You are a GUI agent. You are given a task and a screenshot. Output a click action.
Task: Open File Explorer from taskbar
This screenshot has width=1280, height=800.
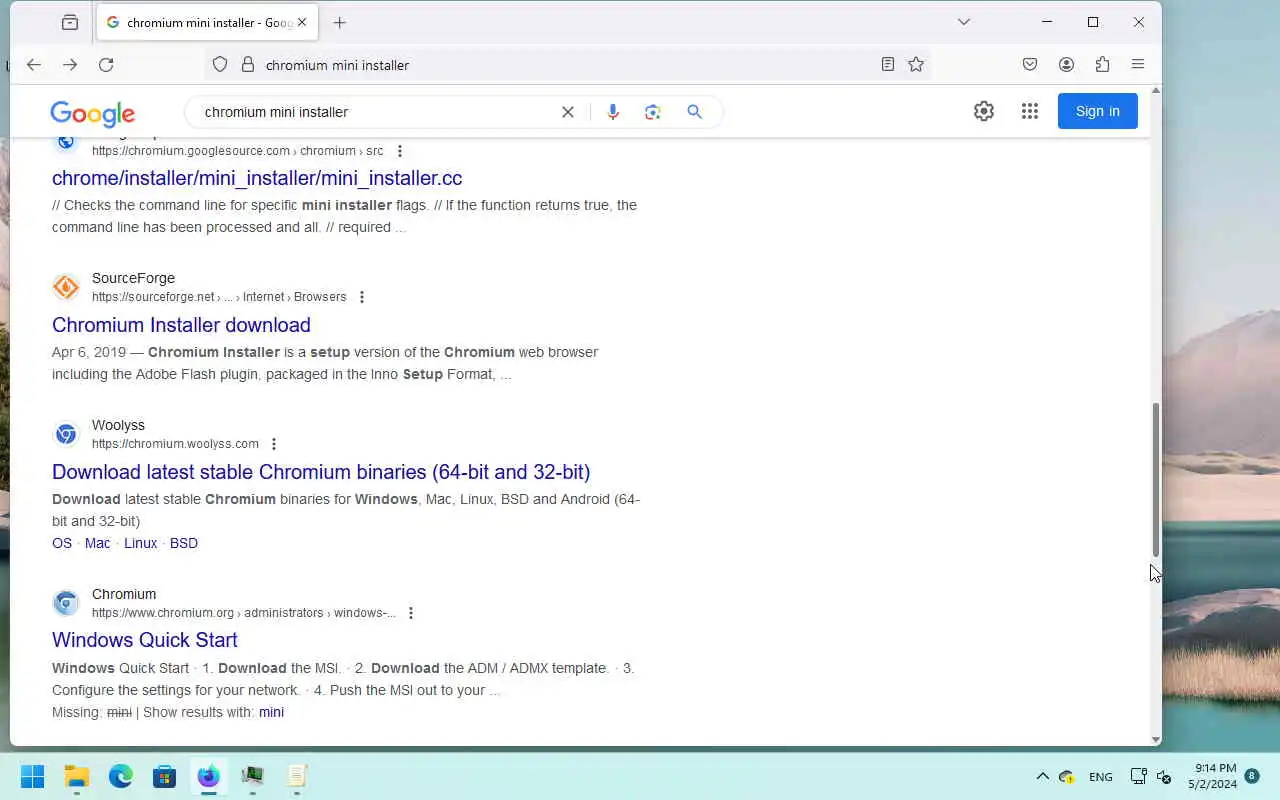[x=77, y=776]
